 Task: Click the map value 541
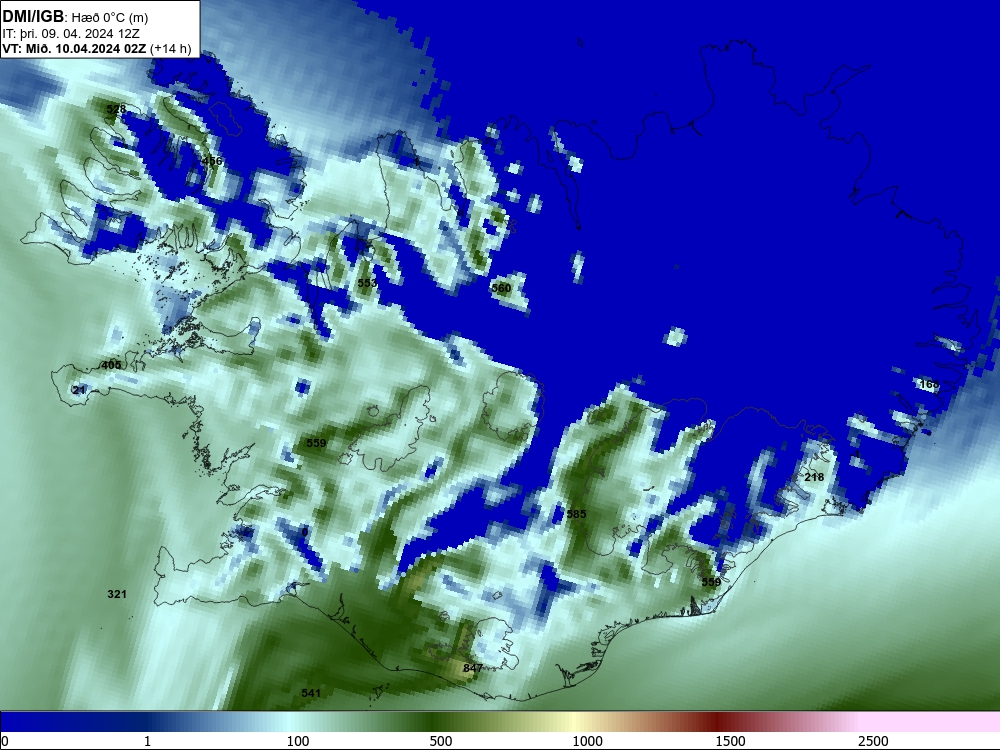tap(311, 693)
